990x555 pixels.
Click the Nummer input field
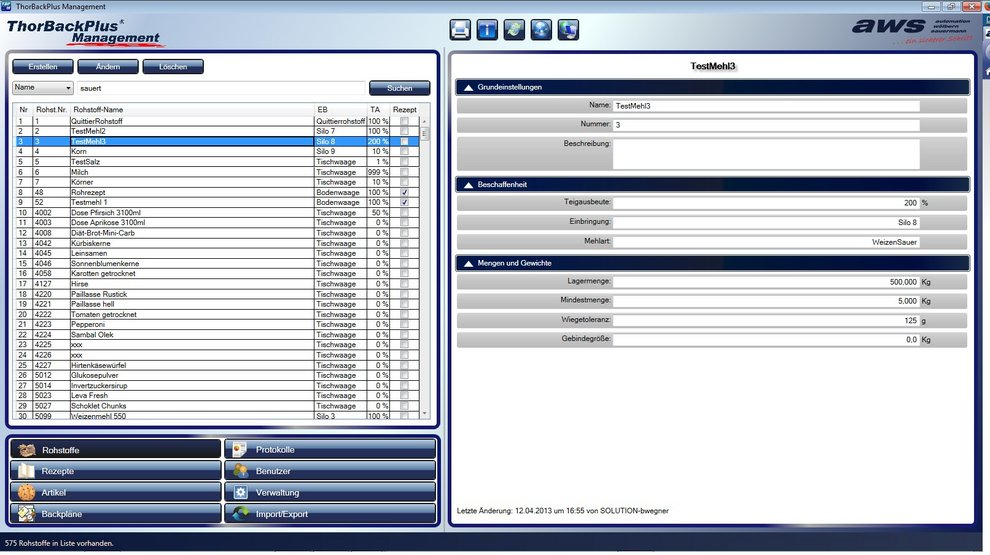point(766,125)
